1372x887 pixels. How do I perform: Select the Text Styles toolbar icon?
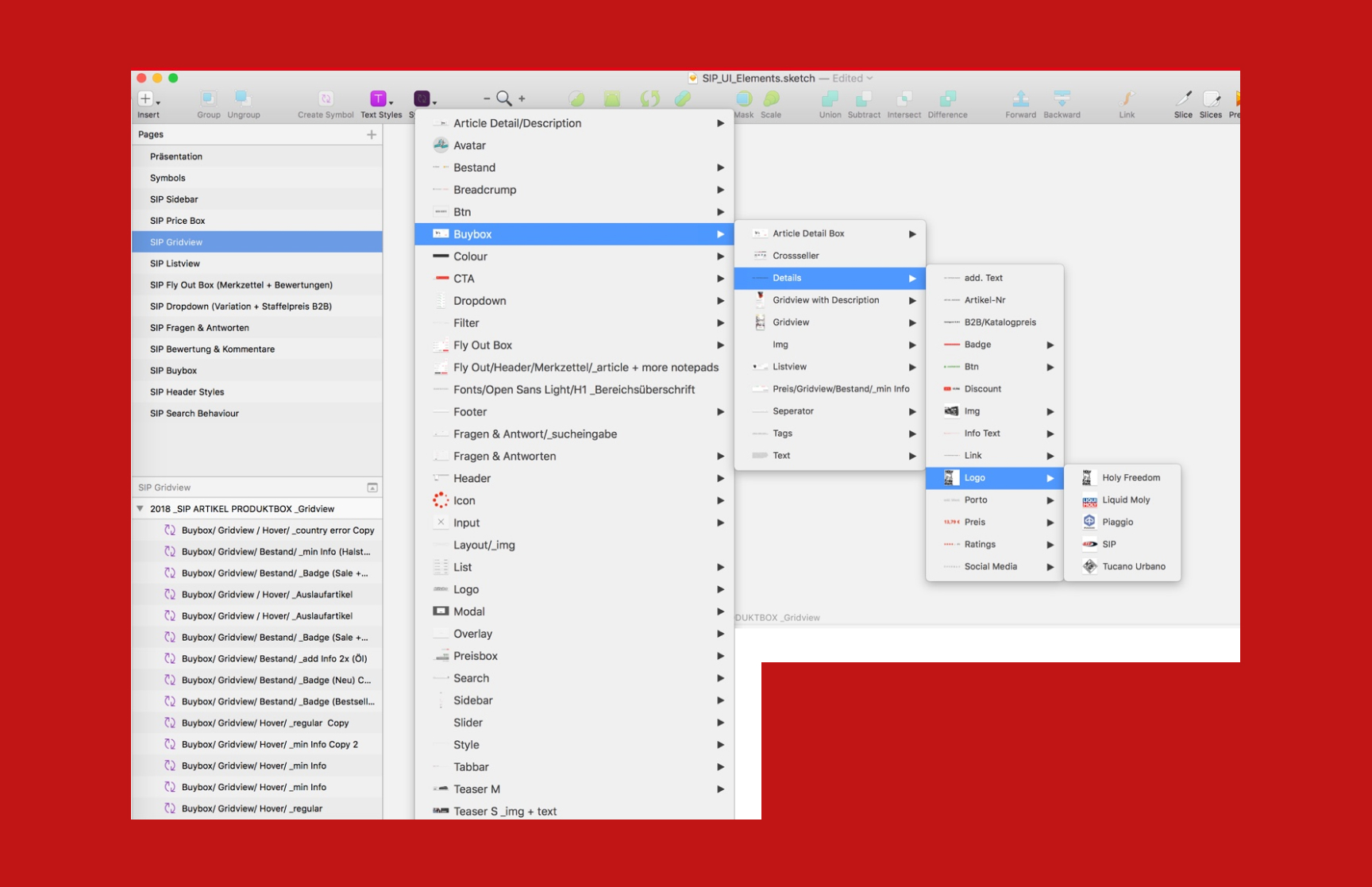[x=379, y=98]
